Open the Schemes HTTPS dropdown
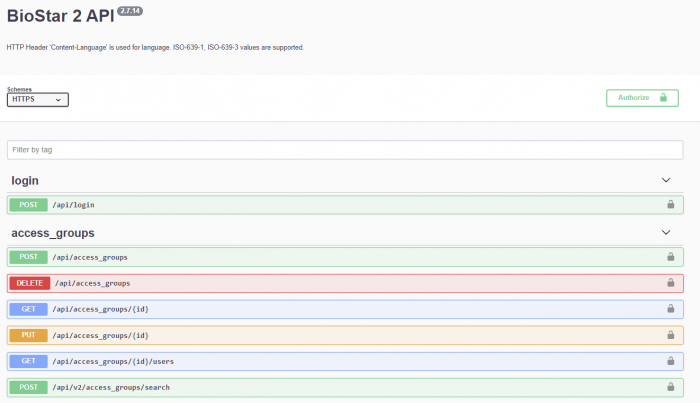The width and height of the screenshot is (700, 403). tap(37, 100)
